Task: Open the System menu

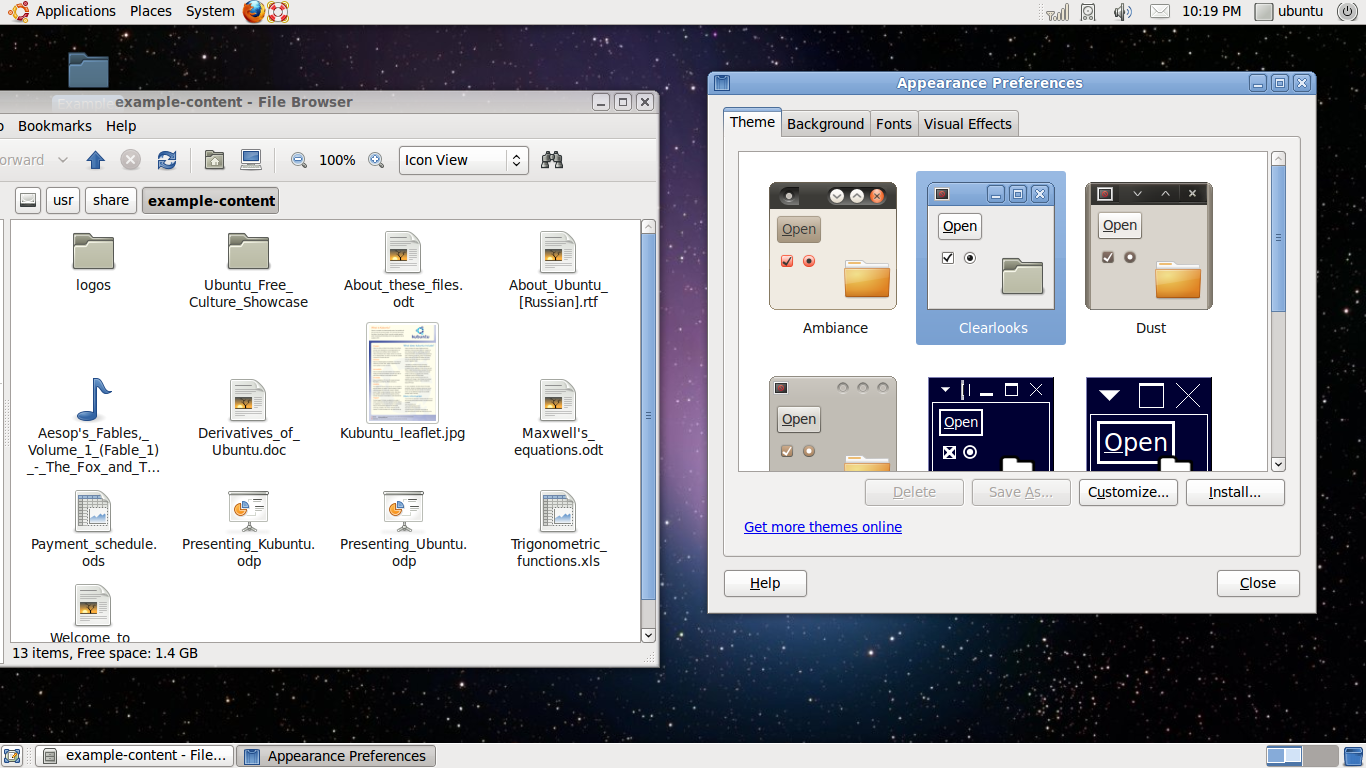Action: click(x=210, y=12)
